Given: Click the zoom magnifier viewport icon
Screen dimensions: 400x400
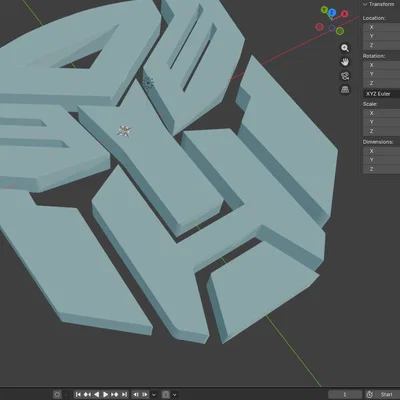Looking at the screenshot, I should (345, 48).
